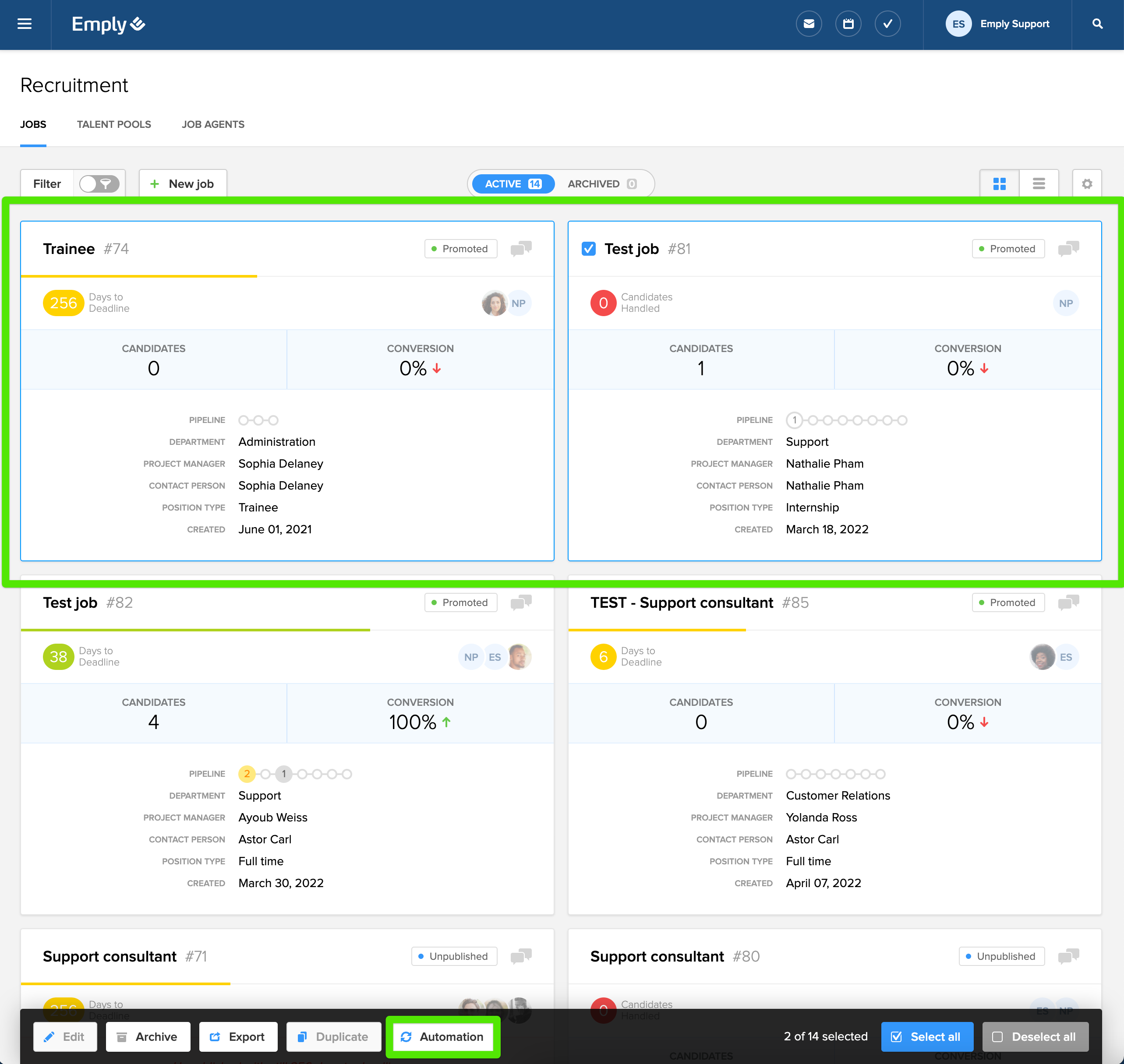Click the search magnifier icon
The width and height of the screenshot is (1124, 1064).
[x=1097, y=24]
